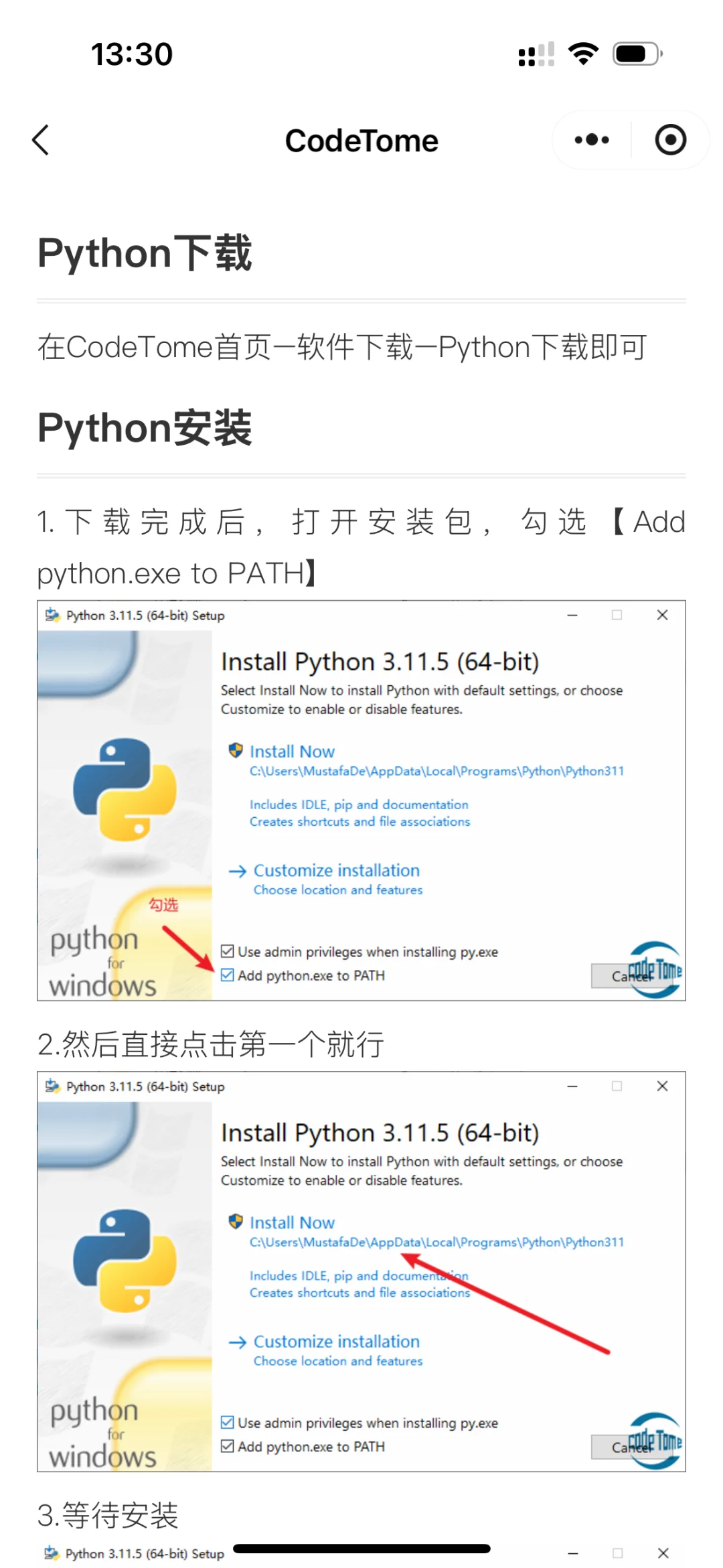
Task: Click the arrow icon beside second Customize installation
Action: [238, 1342]
